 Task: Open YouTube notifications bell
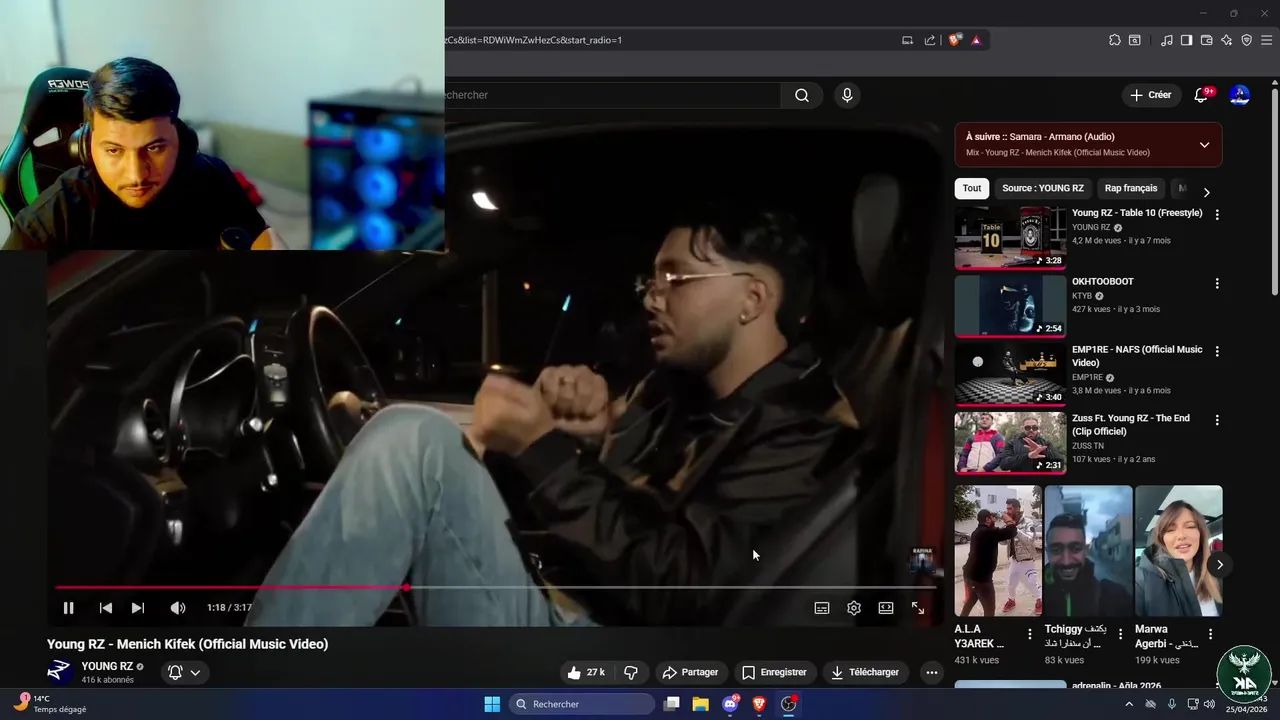[x=1201, y=96]
